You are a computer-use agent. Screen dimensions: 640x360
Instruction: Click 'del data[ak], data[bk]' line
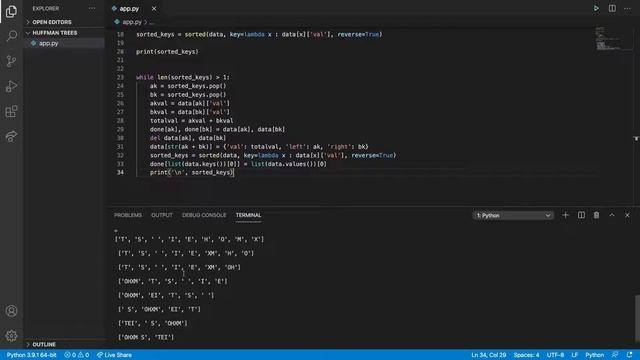188,138
